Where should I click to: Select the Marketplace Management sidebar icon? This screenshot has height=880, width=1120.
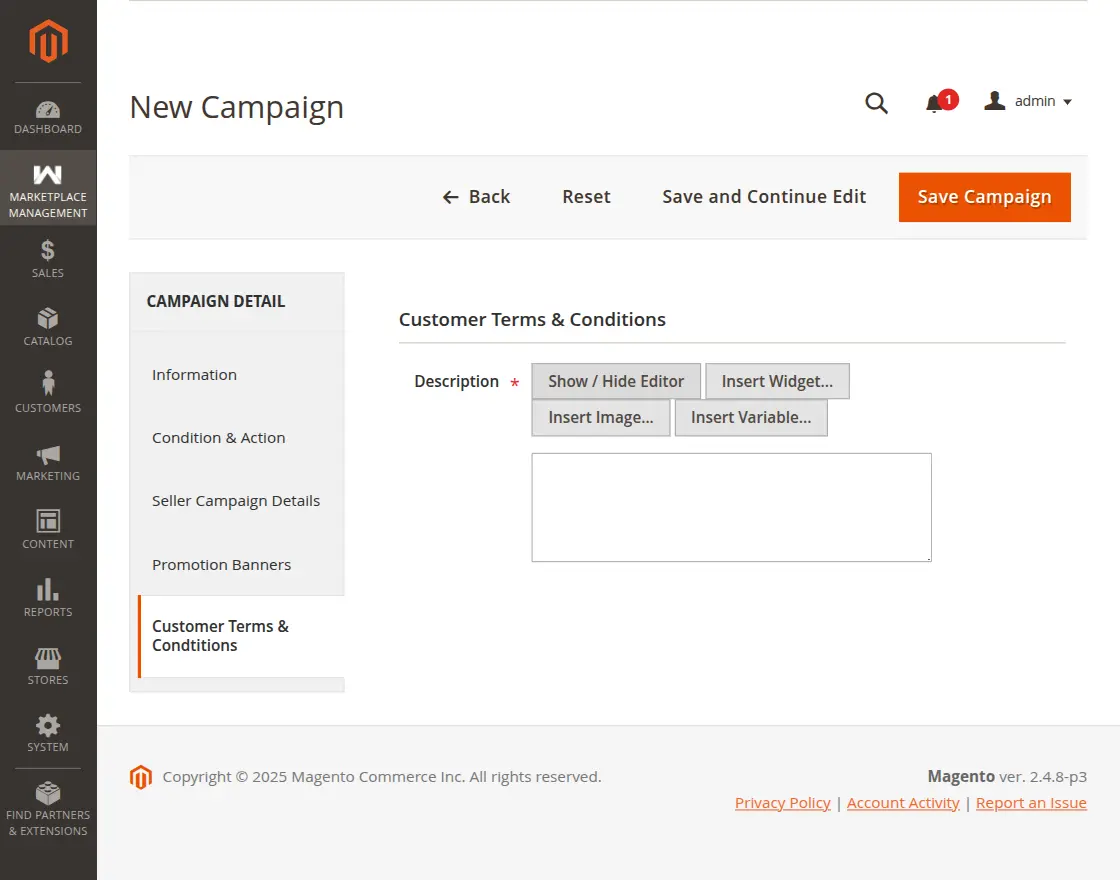click(x=48, y=188)
